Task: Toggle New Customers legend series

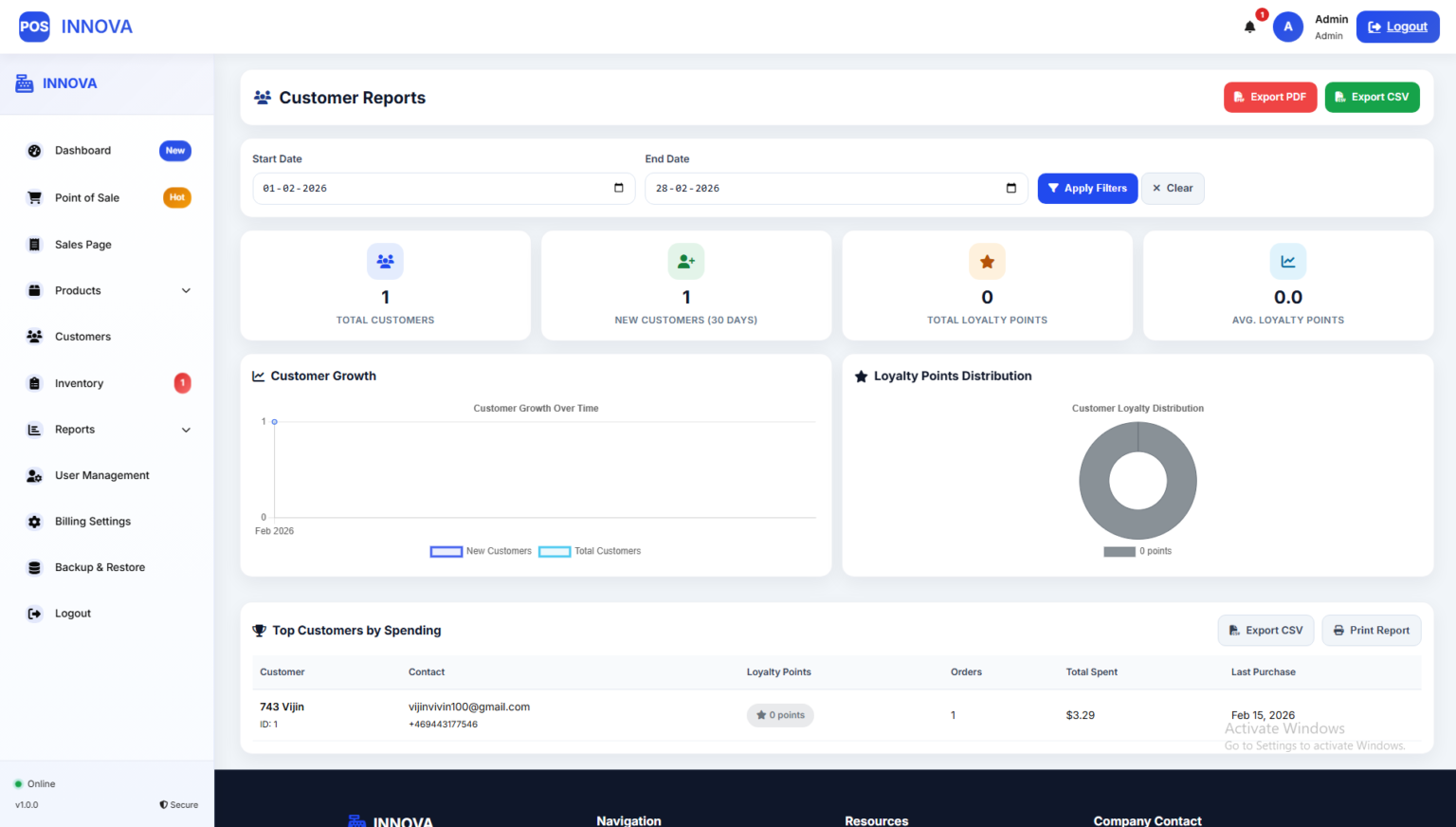Action: tap(481, 551)
